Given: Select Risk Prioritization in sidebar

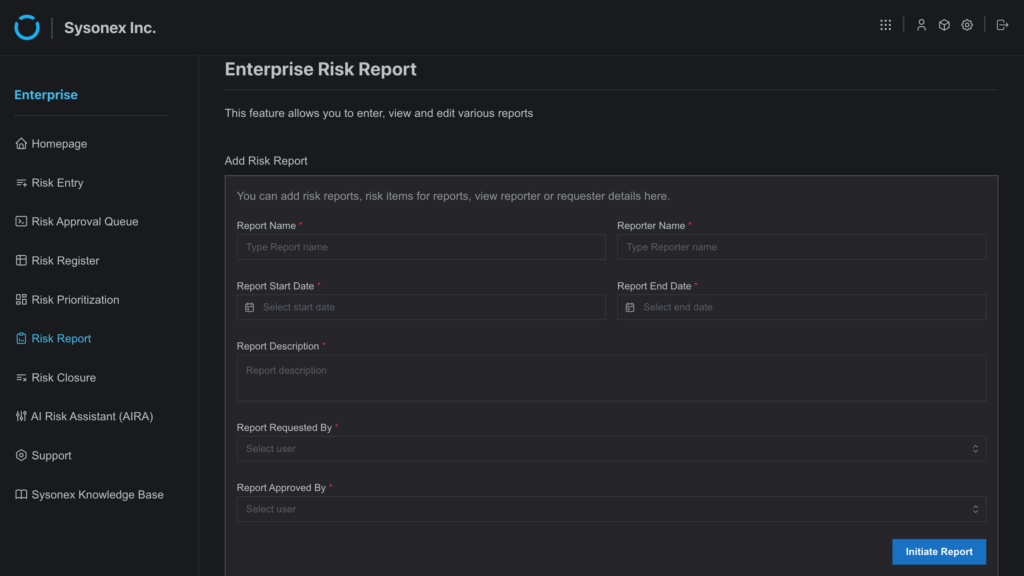Looking at the screenshot, I should (x=67, y=300).
